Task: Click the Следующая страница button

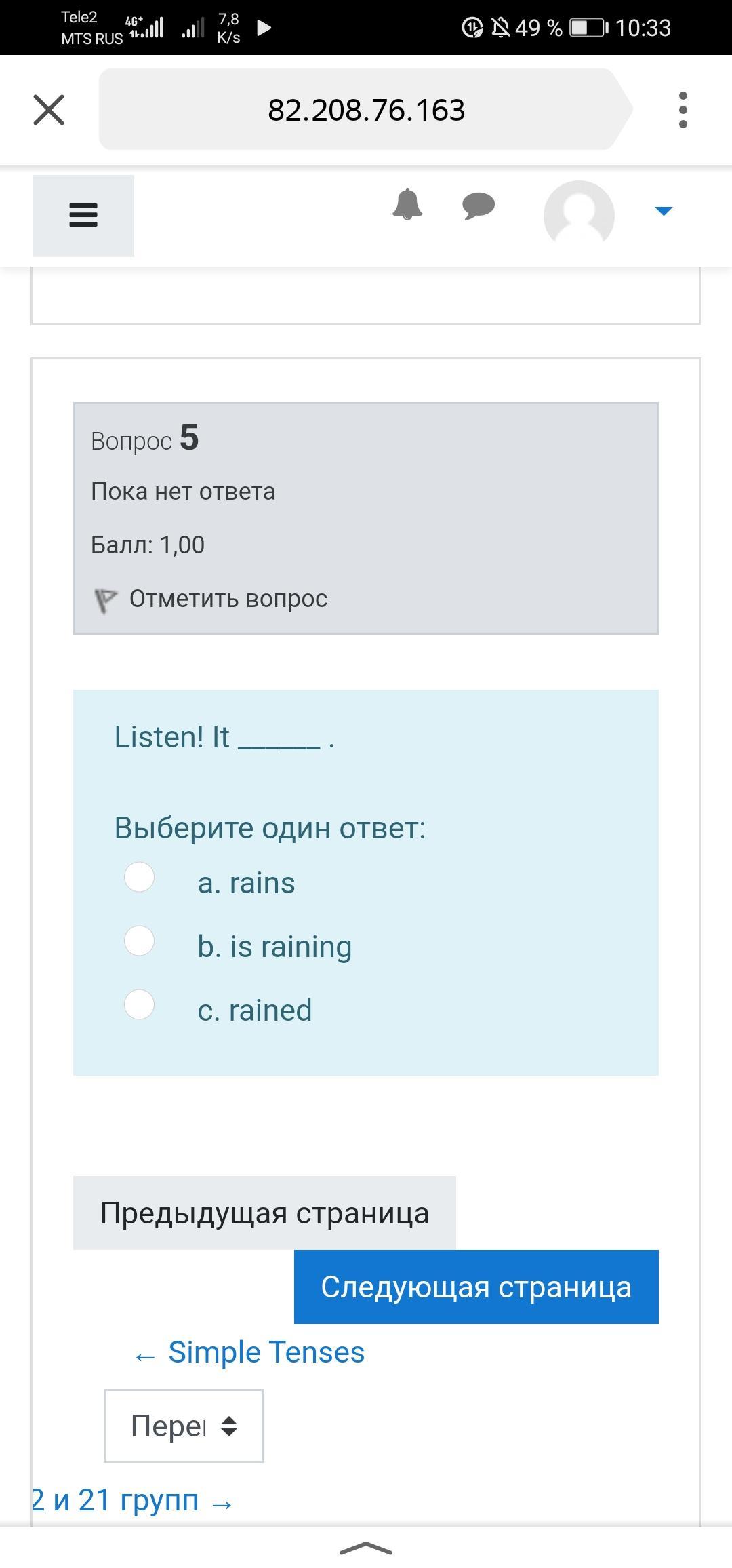Action: click(476, 1287)
